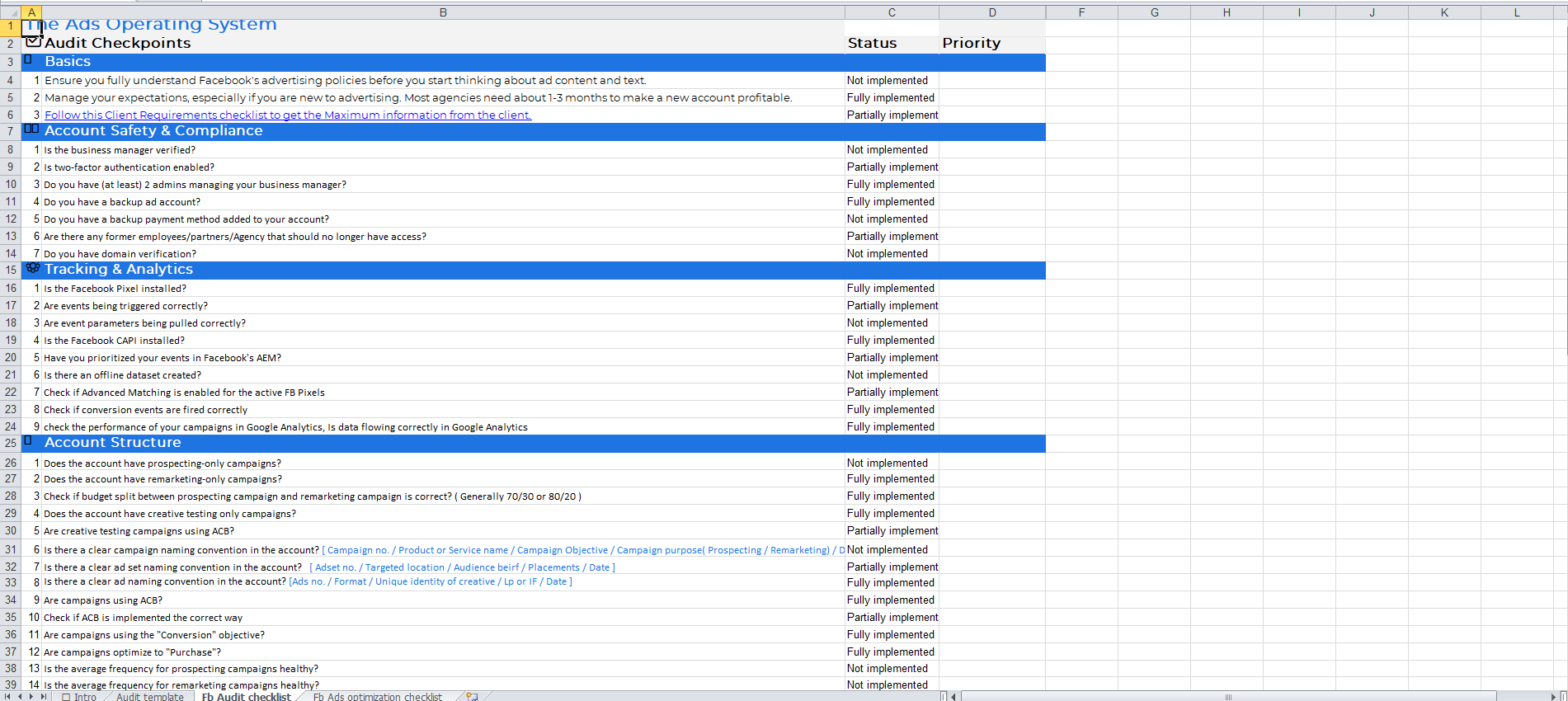Jump to first sheet with navigation arrow
Image resolution: width=1568 pixels, height=701 pixels.
point(8,696)
